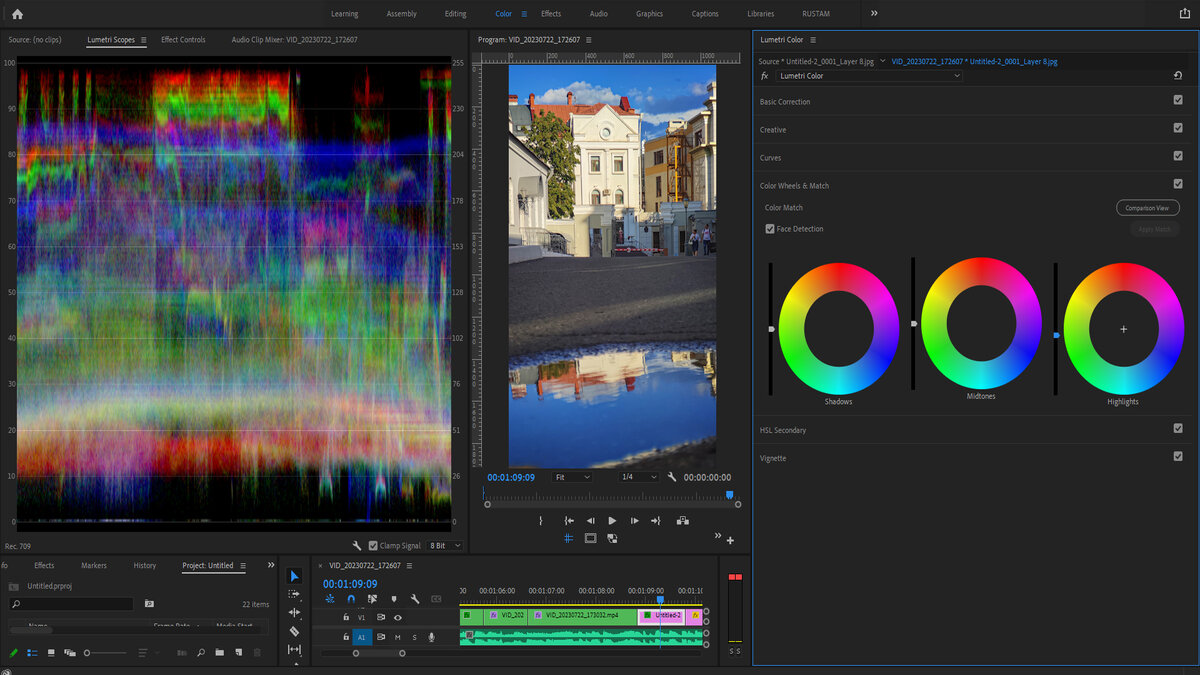
Task: Toggle the timeline snap magnet icon
Action: (351, 599)
